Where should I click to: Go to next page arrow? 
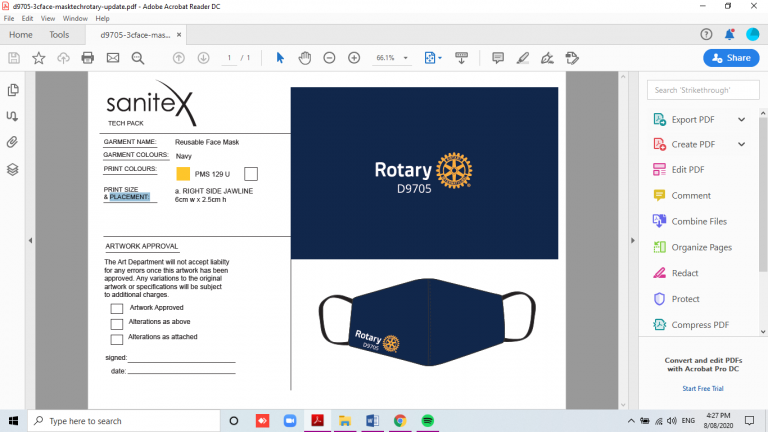tap(203, 58)
